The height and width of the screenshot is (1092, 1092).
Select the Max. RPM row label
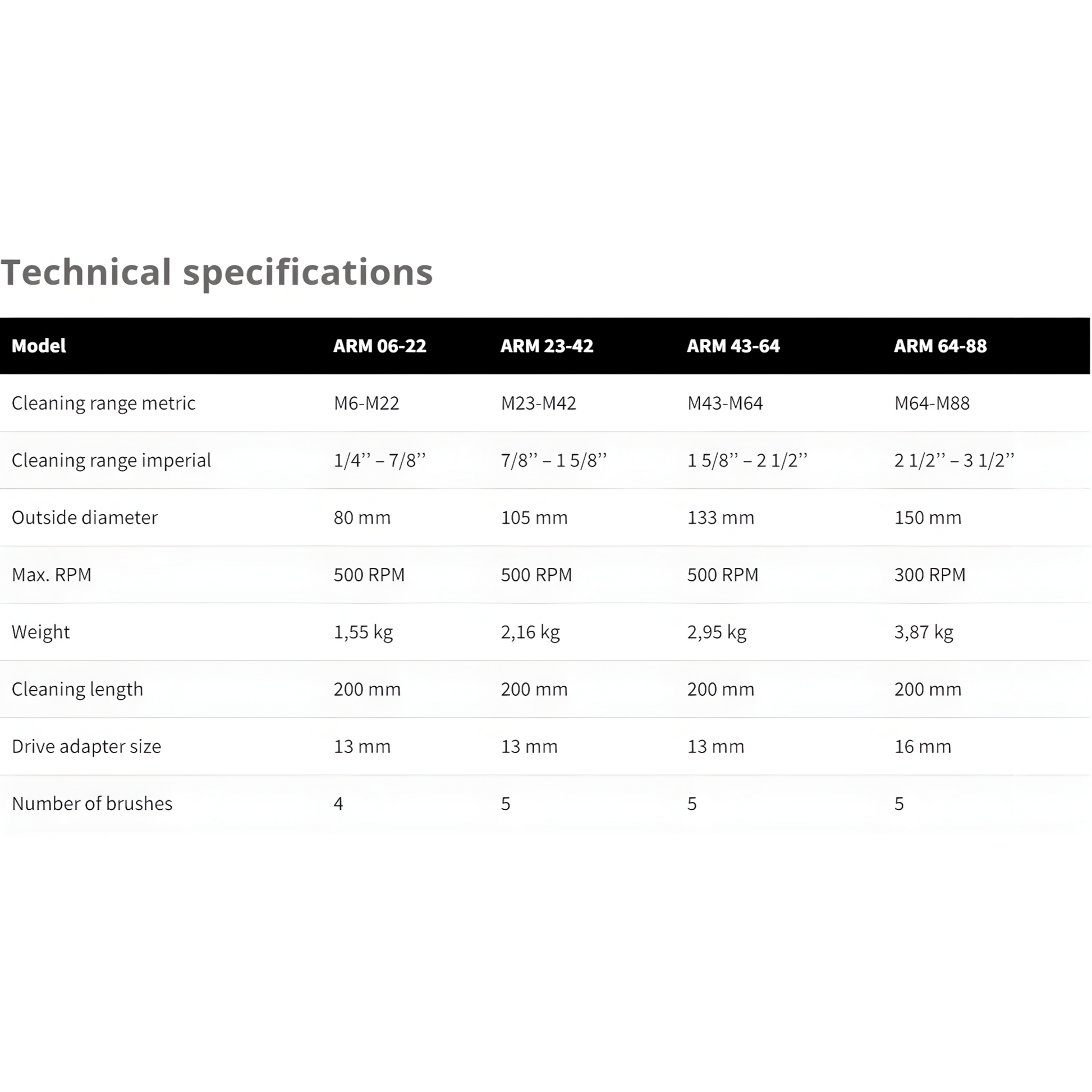(x=52, y=575)
